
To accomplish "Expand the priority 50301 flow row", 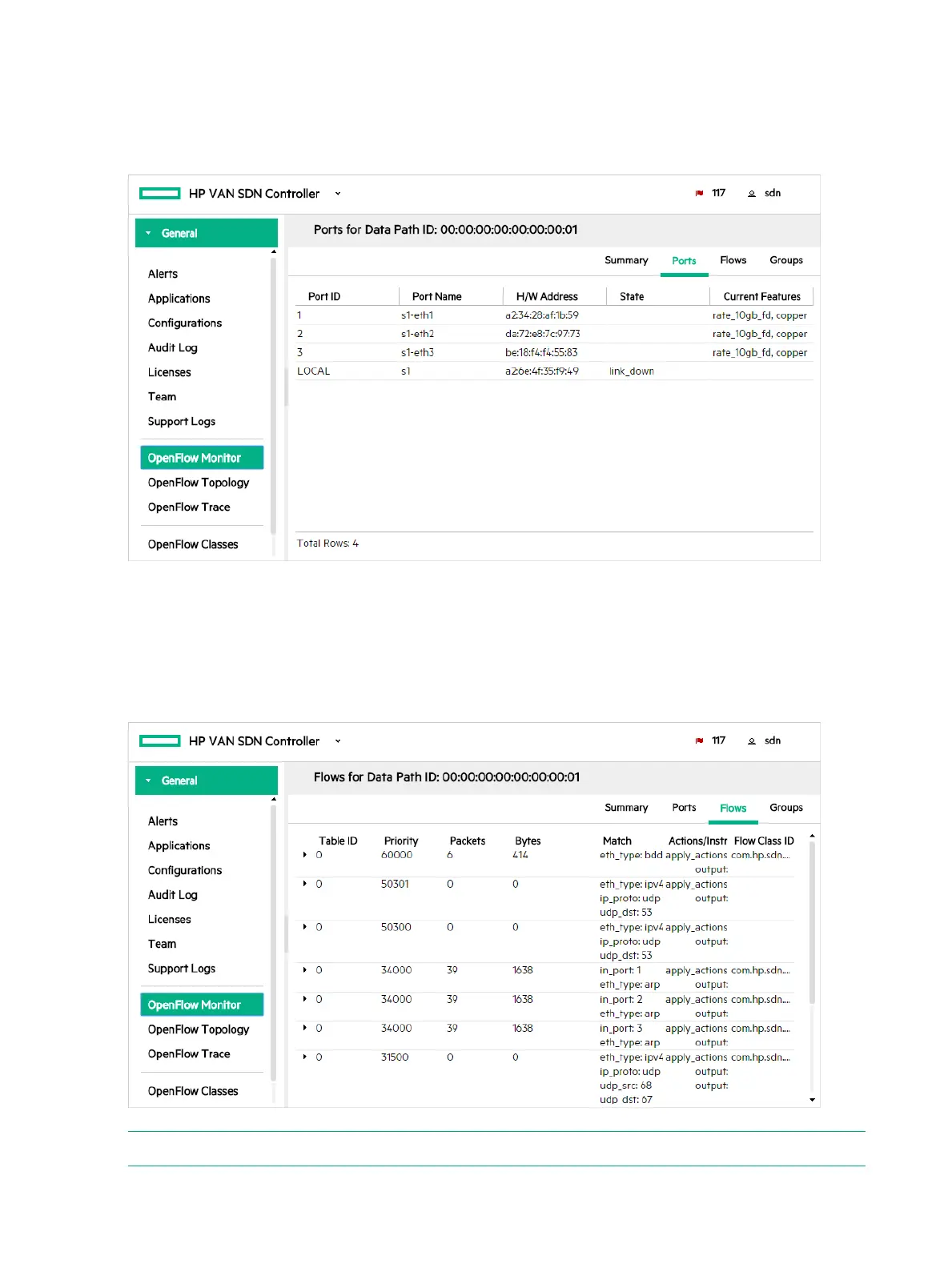I will pyautogui.click(x=305, y=884).
